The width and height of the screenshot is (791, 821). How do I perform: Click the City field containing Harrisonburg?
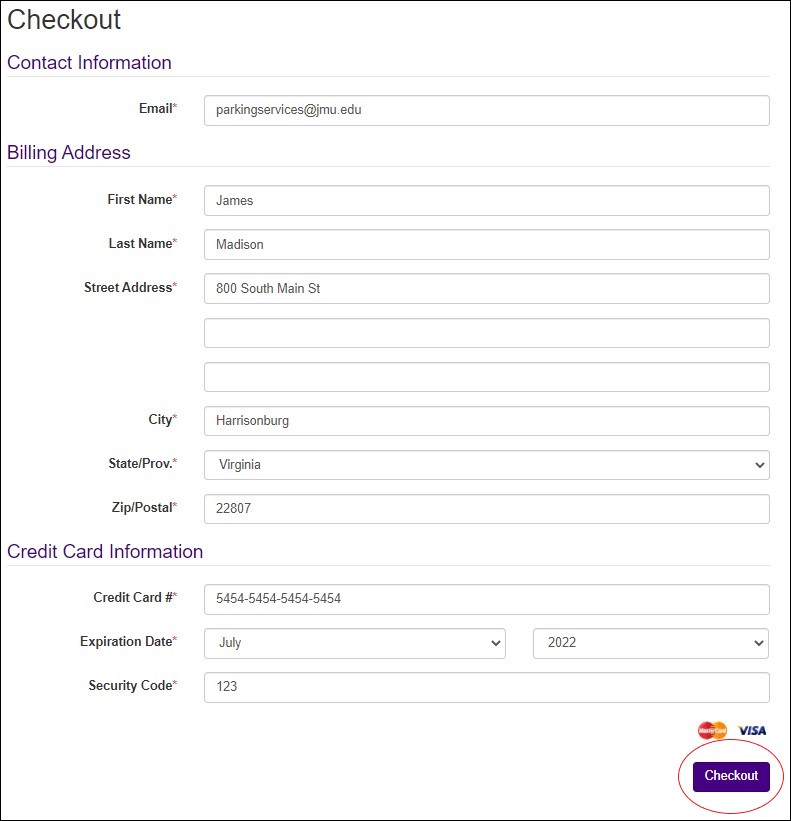click(x=486, y=420)
